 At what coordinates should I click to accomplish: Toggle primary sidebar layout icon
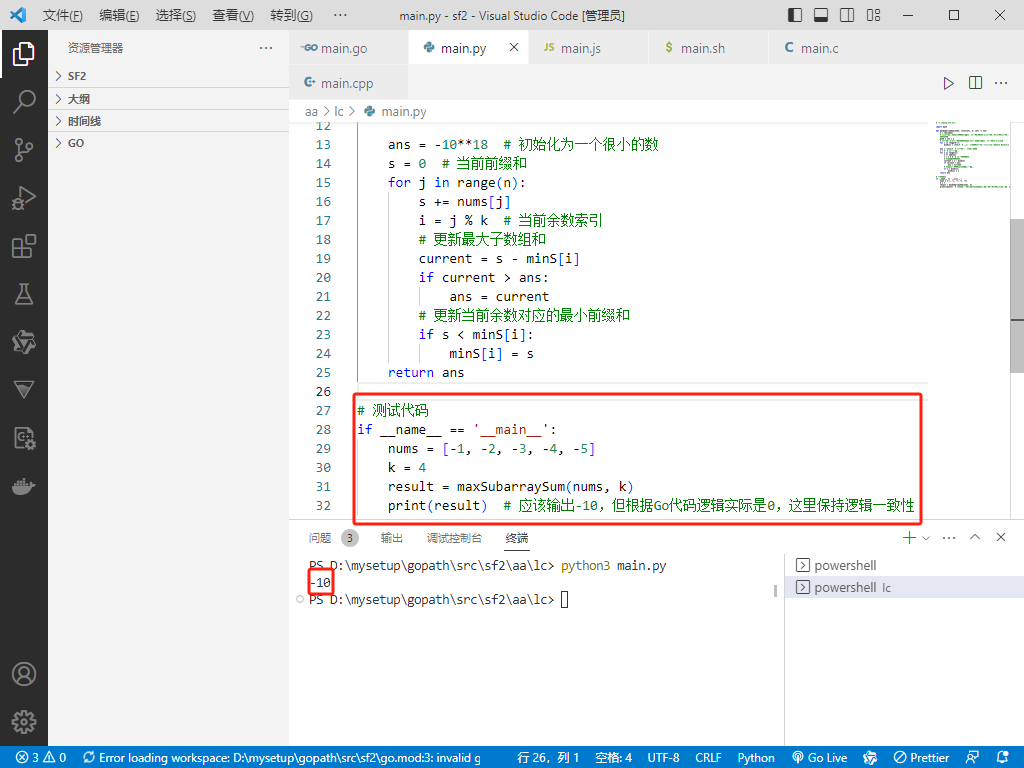795,15
